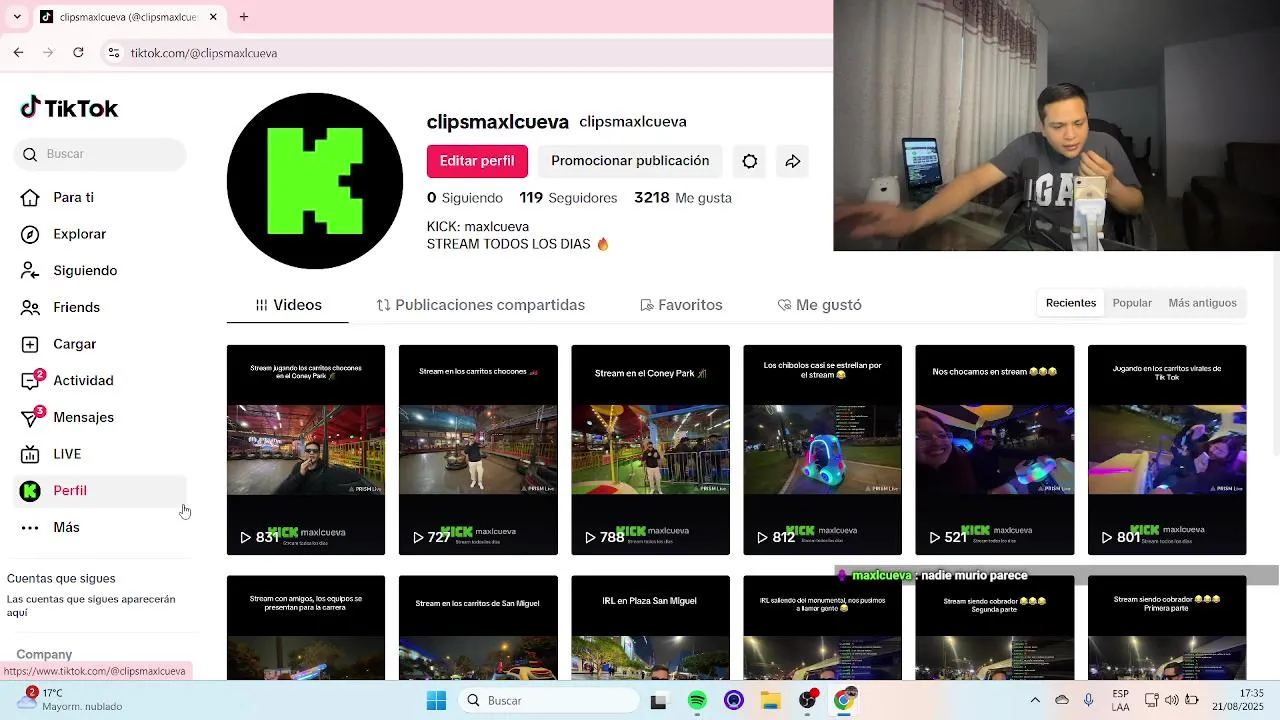Click browser back arrow

click(x=18, y=53)
